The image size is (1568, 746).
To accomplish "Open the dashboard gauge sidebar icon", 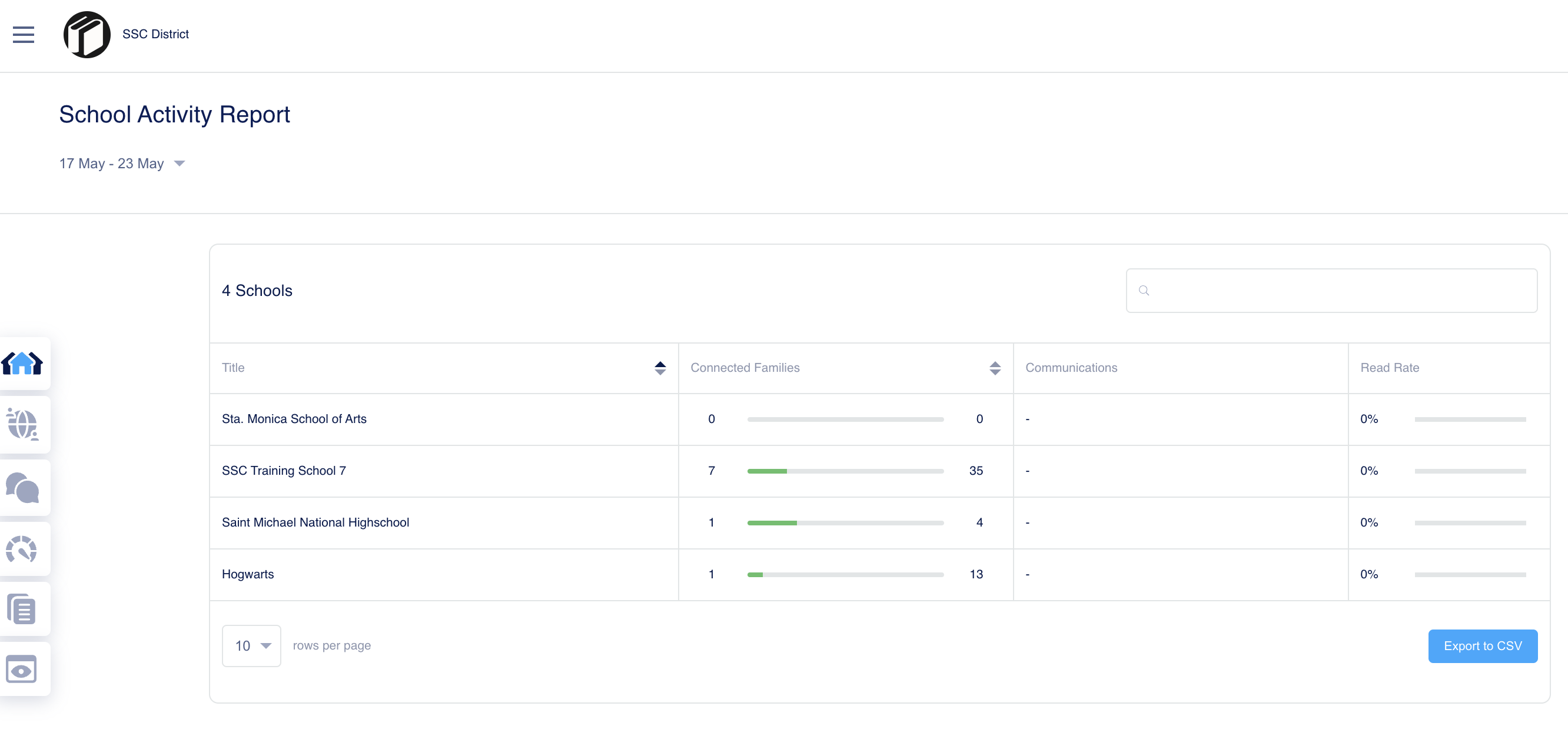I will coord(22,549).
